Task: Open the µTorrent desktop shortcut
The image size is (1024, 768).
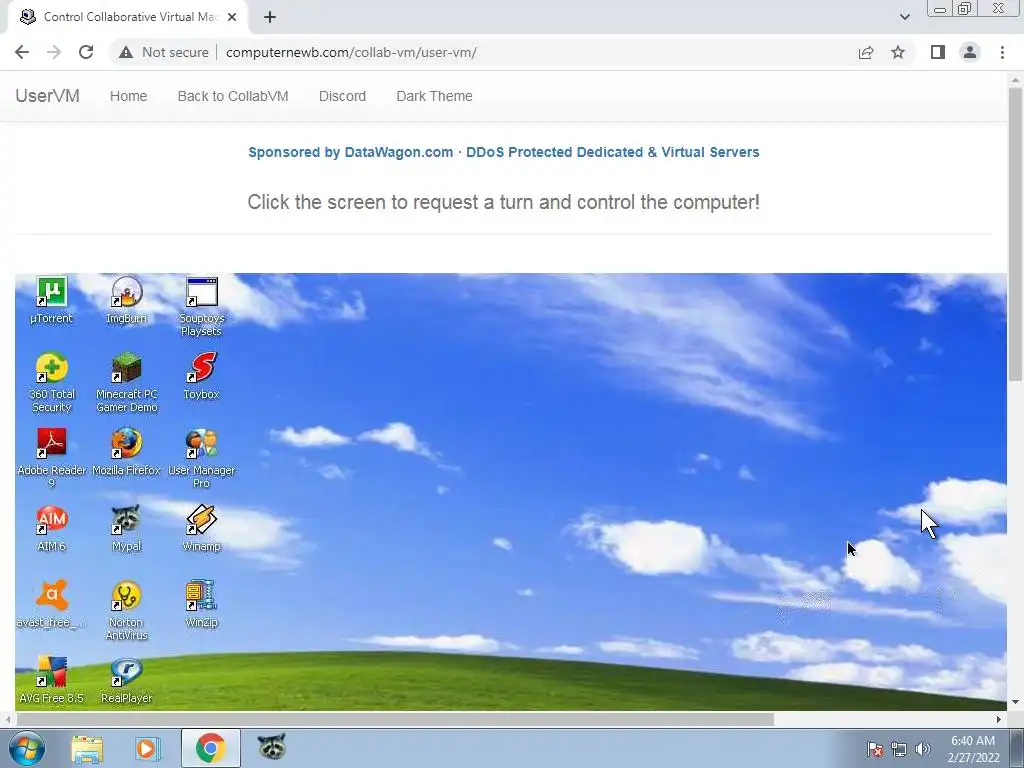Action: 52,300
